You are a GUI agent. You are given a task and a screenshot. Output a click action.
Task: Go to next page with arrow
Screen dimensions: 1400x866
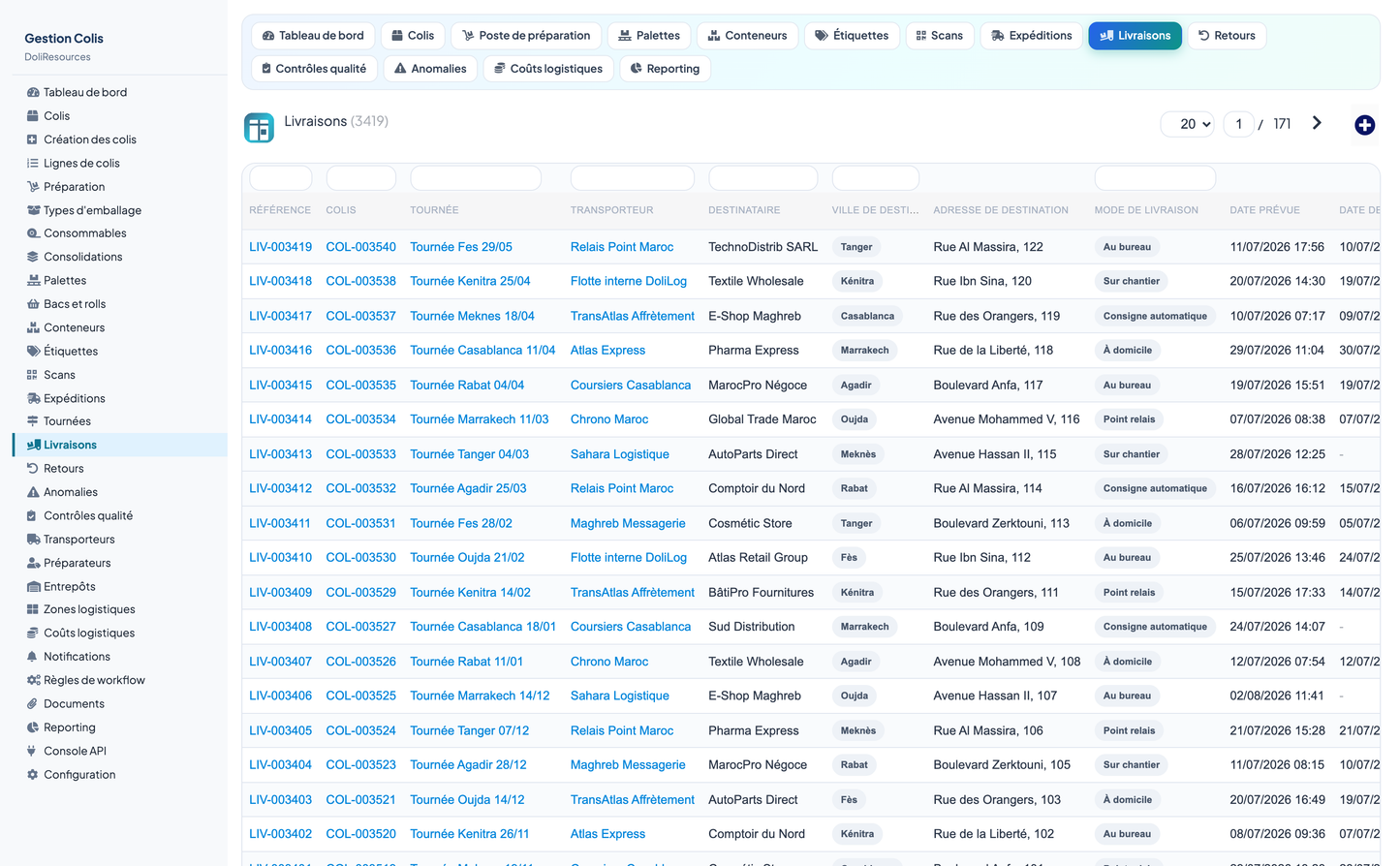[x=1317, y=123]
